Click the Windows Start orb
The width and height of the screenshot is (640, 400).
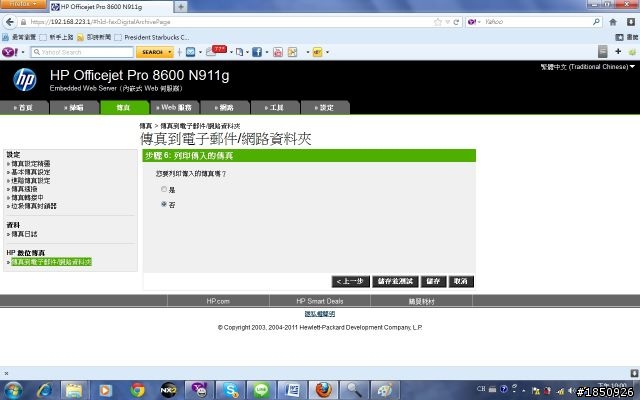point(14,391)
